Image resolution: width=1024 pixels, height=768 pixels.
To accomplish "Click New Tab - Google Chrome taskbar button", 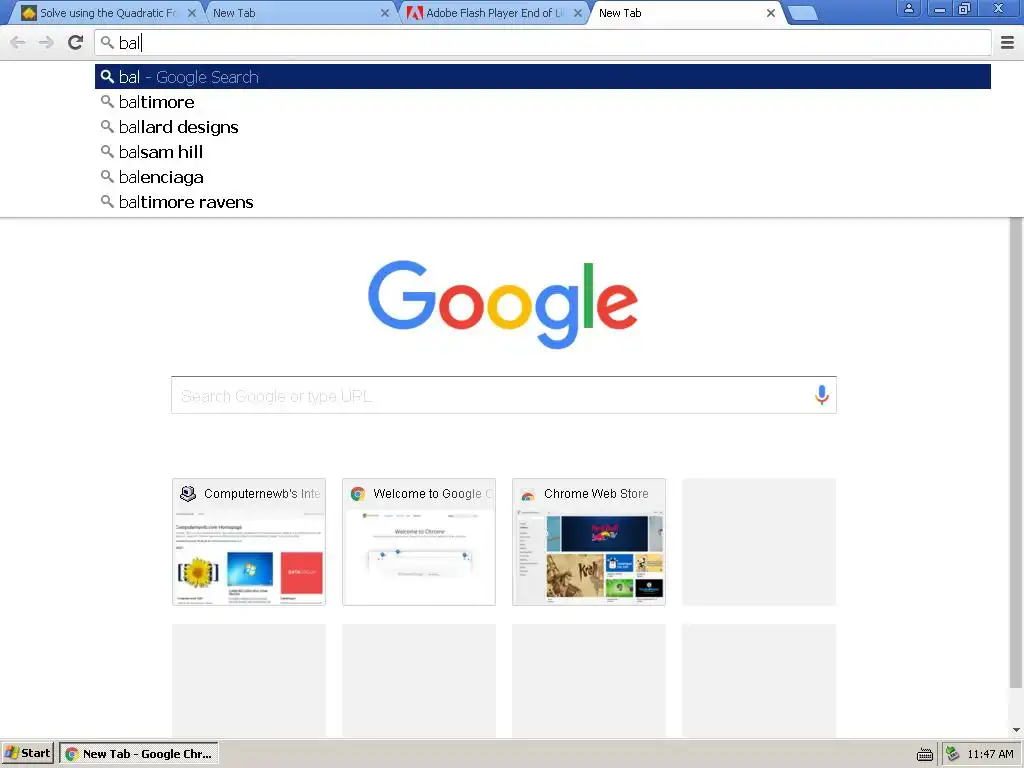I will (x=138, y=754).
